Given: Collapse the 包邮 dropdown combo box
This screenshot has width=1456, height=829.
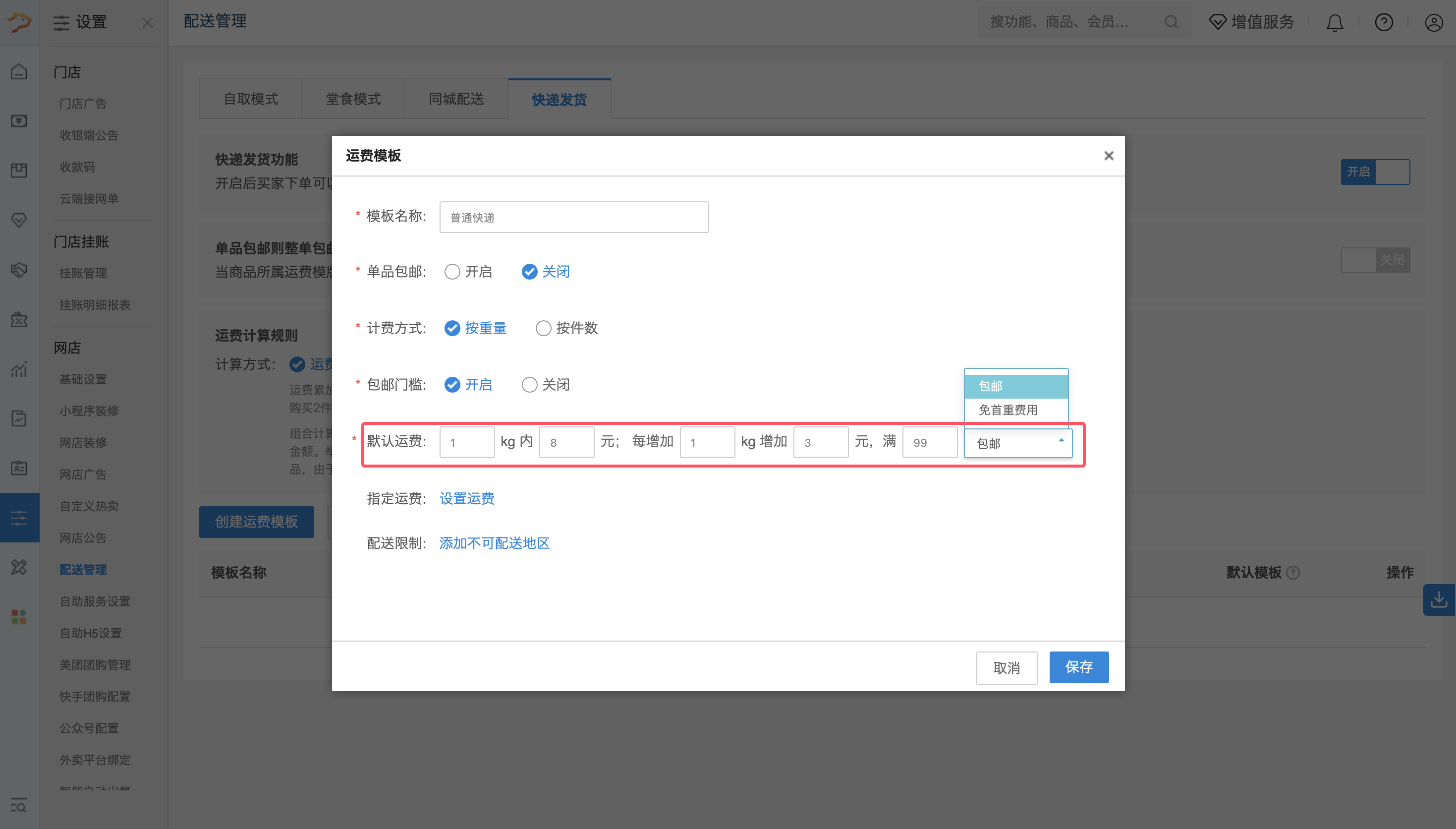Looking at the screenshot, I should coord(1017,443).
